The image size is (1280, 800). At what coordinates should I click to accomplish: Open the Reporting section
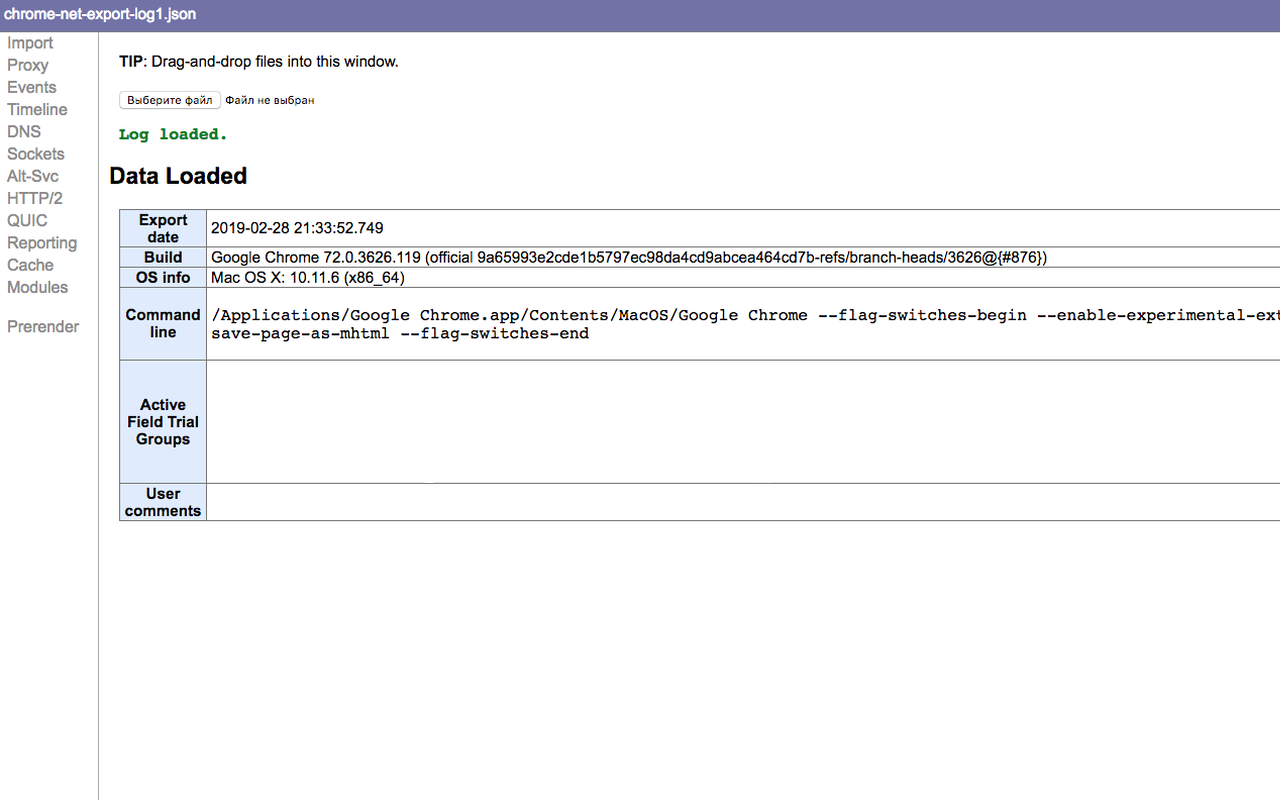[42, 242]
